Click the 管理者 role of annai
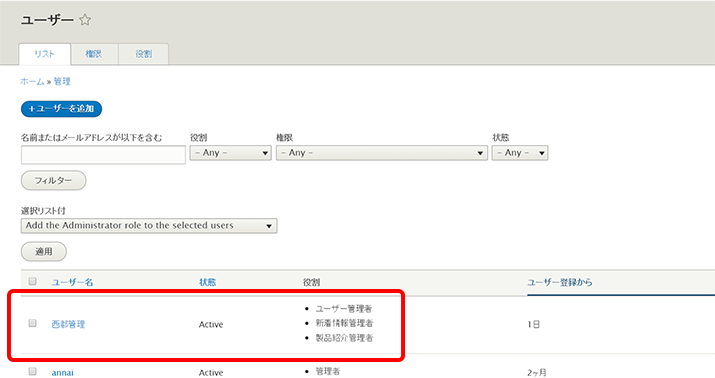The width and height of the screenshot is (715, 378). pyautogui.click(x=328, y=372)
